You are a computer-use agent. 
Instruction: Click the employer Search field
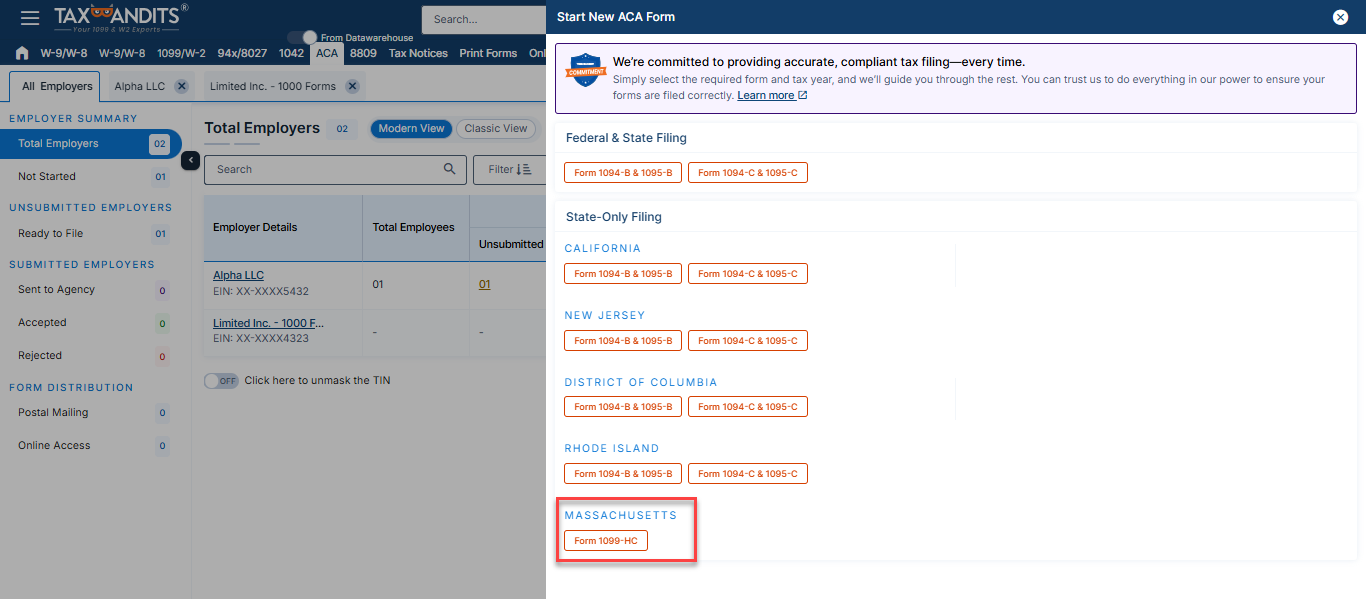335,169
